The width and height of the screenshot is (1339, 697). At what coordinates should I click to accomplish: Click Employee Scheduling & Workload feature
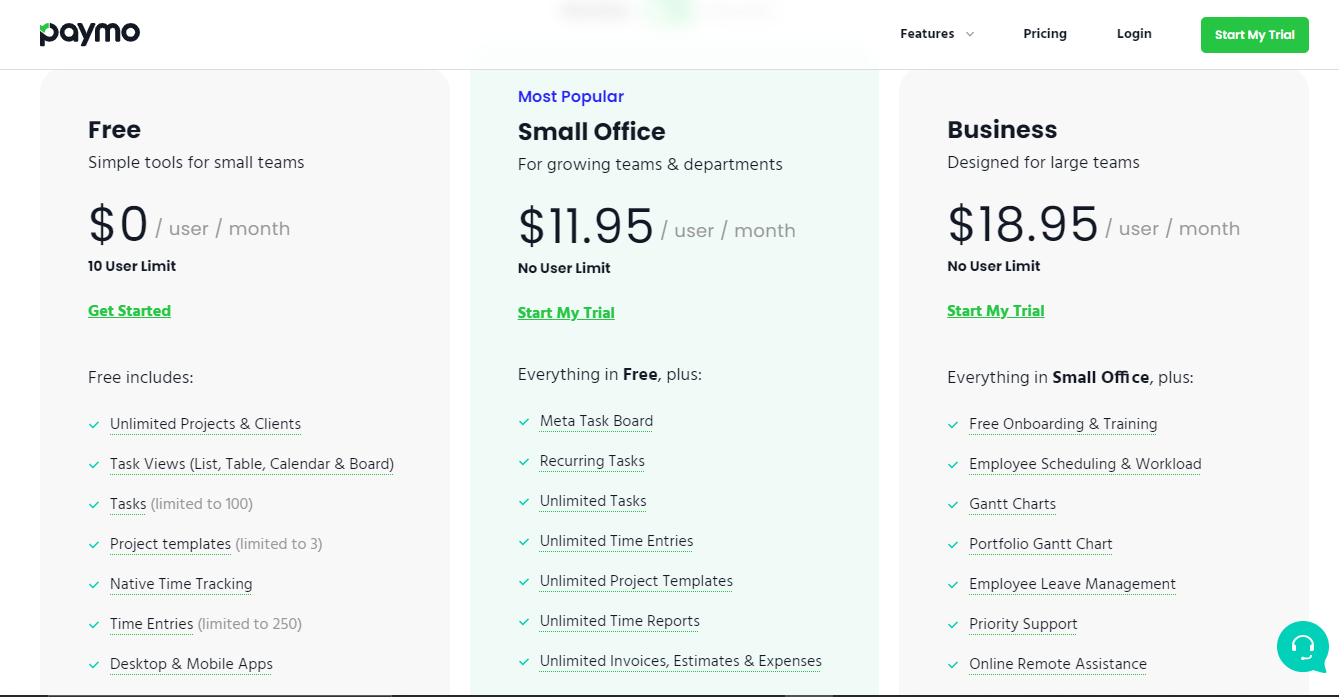click(1085, 464)
